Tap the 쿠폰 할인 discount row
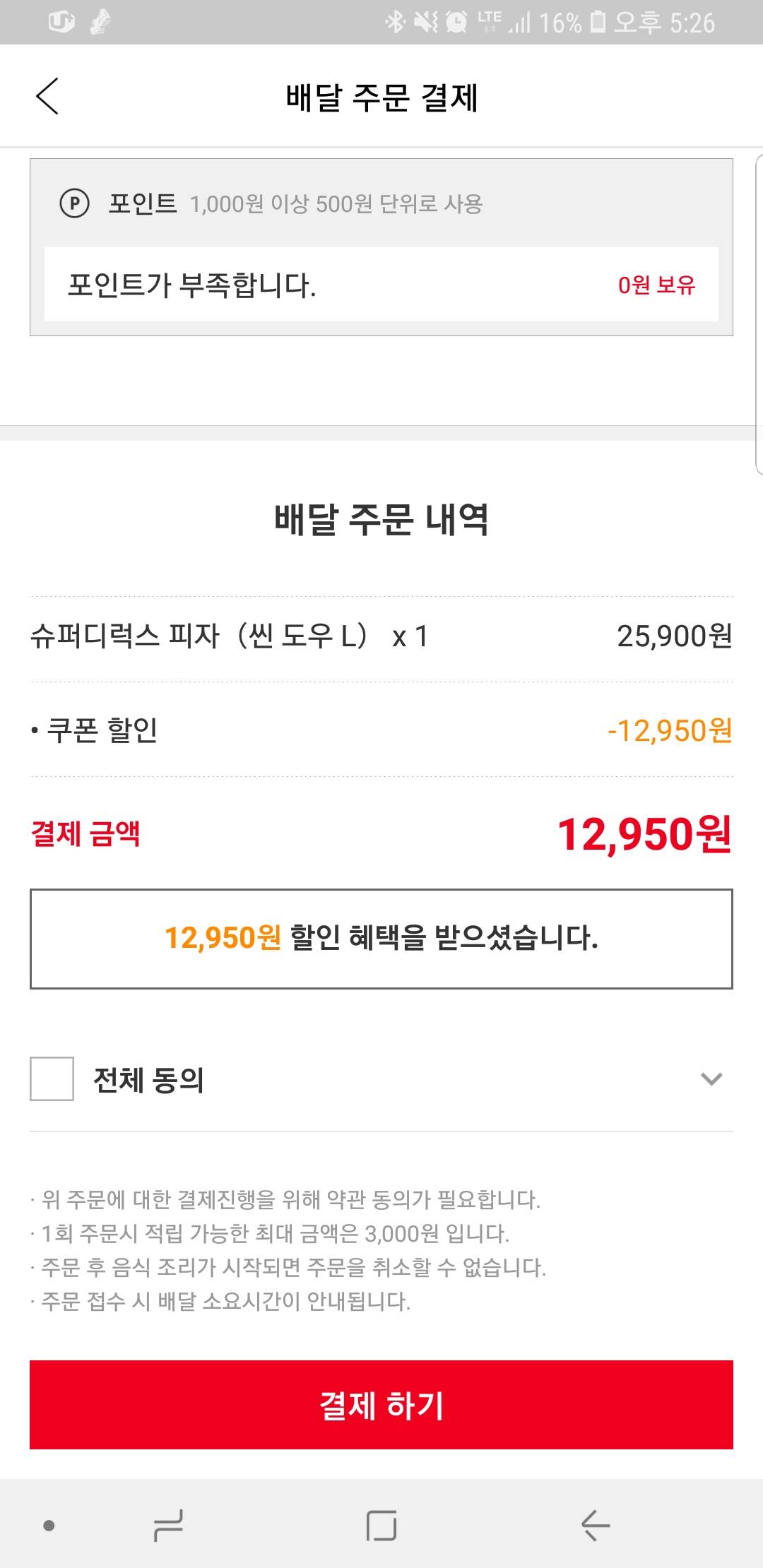 pos(381,730)
